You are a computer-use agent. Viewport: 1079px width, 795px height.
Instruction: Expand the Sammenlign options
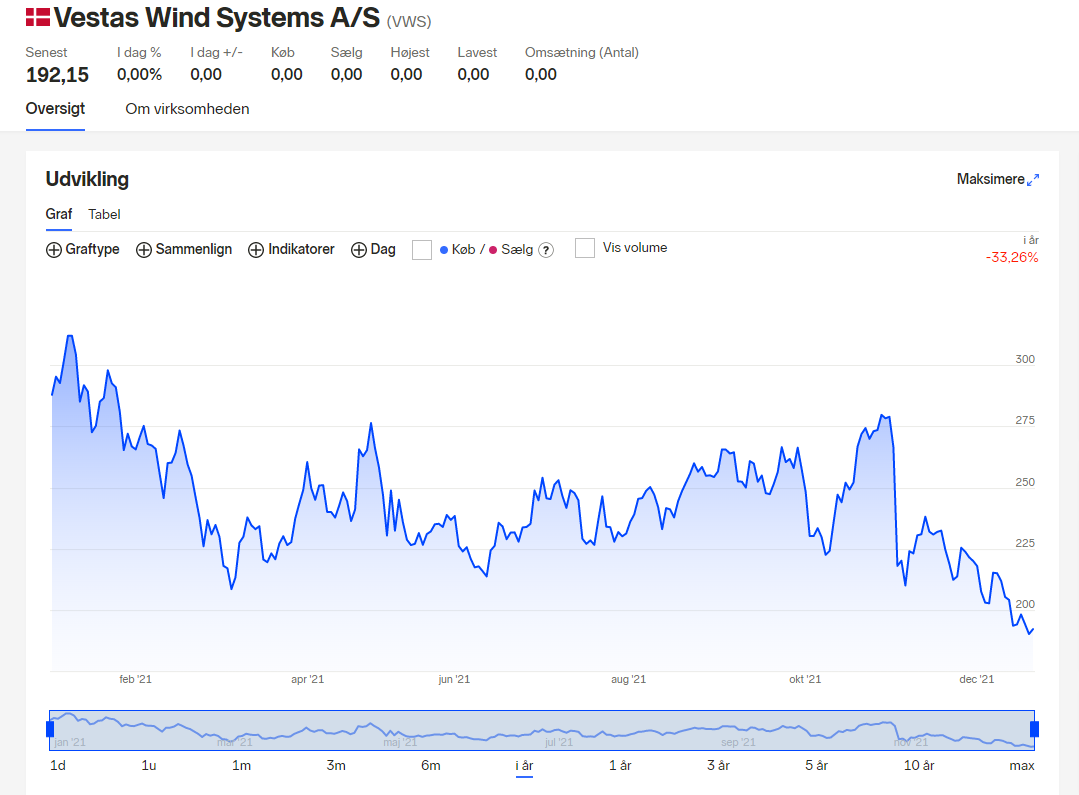click(x=184, y=249)
